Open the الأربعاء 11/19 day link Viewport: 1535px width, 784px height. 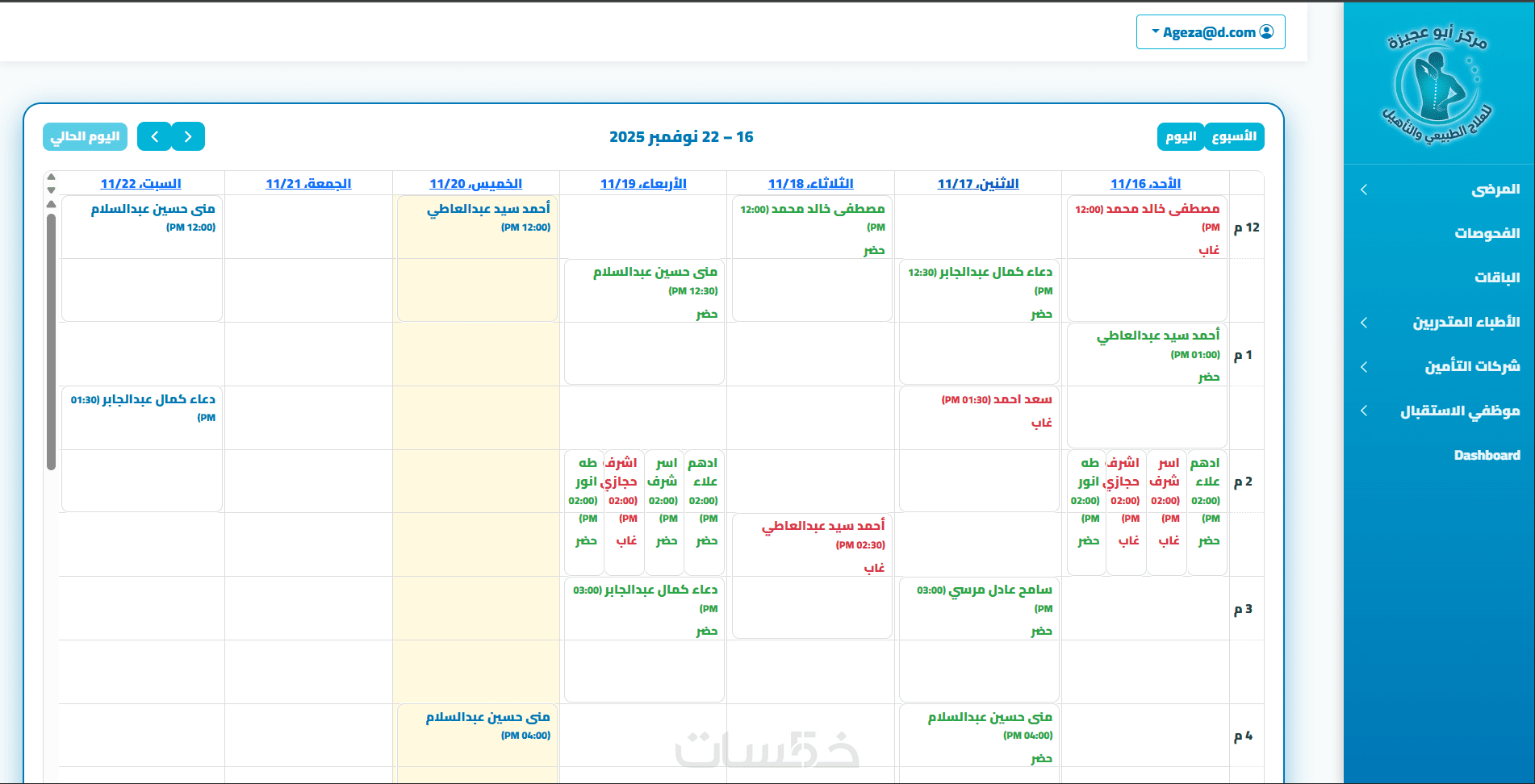click(643, 184)
